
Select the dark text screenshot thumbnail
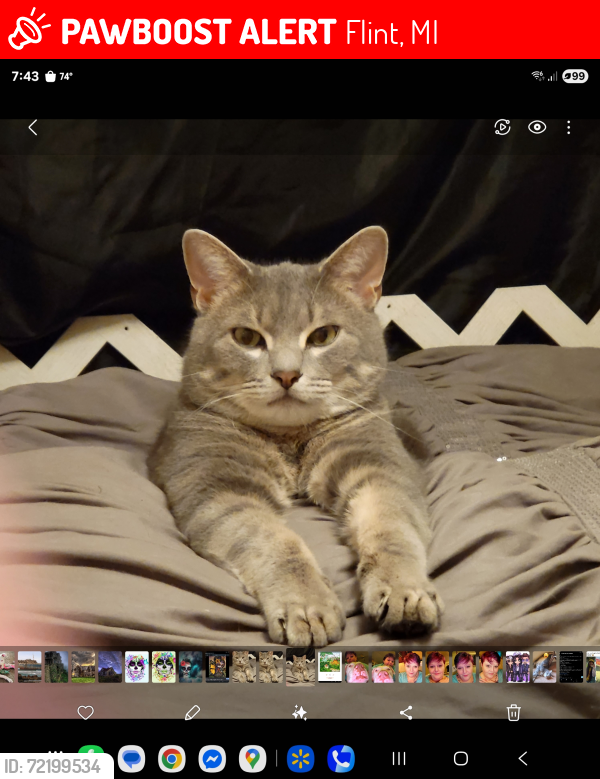[x=571, y=667]
